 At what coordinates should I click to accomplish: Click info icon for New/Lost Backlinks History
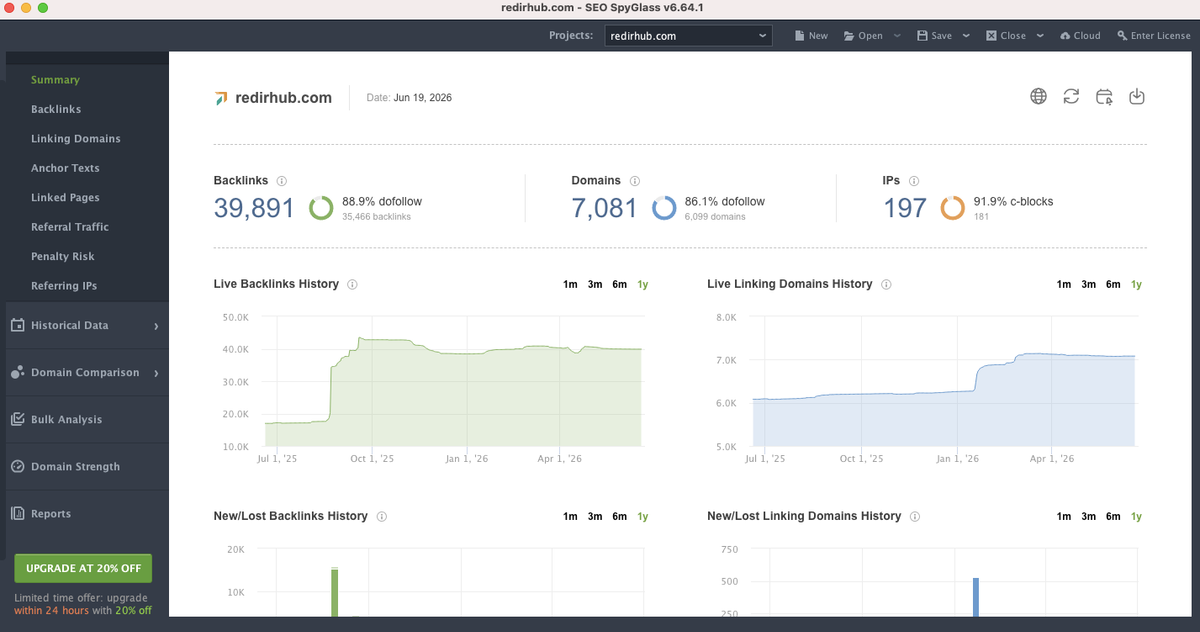(382, 516)
